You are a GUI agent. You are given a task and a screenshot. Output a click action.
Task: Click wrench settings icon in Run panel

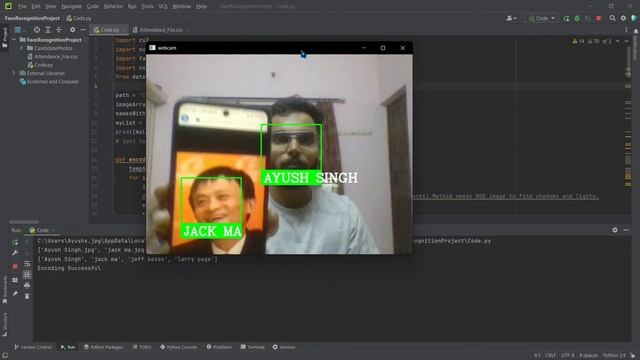coord(15,253)
